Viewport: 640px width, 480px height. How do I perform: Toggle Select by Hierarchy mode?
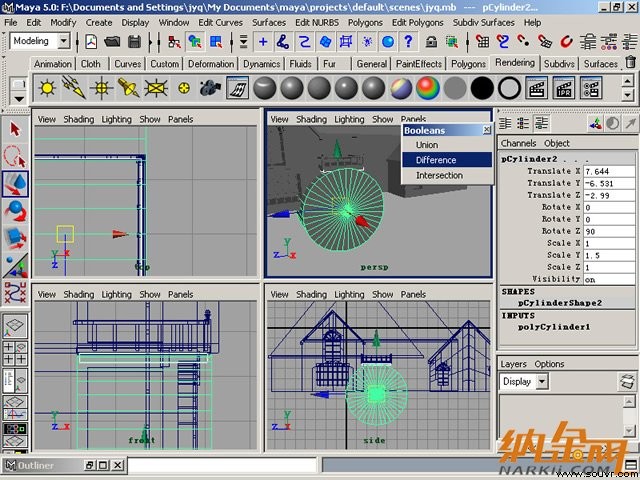click(x=174, y=42)
